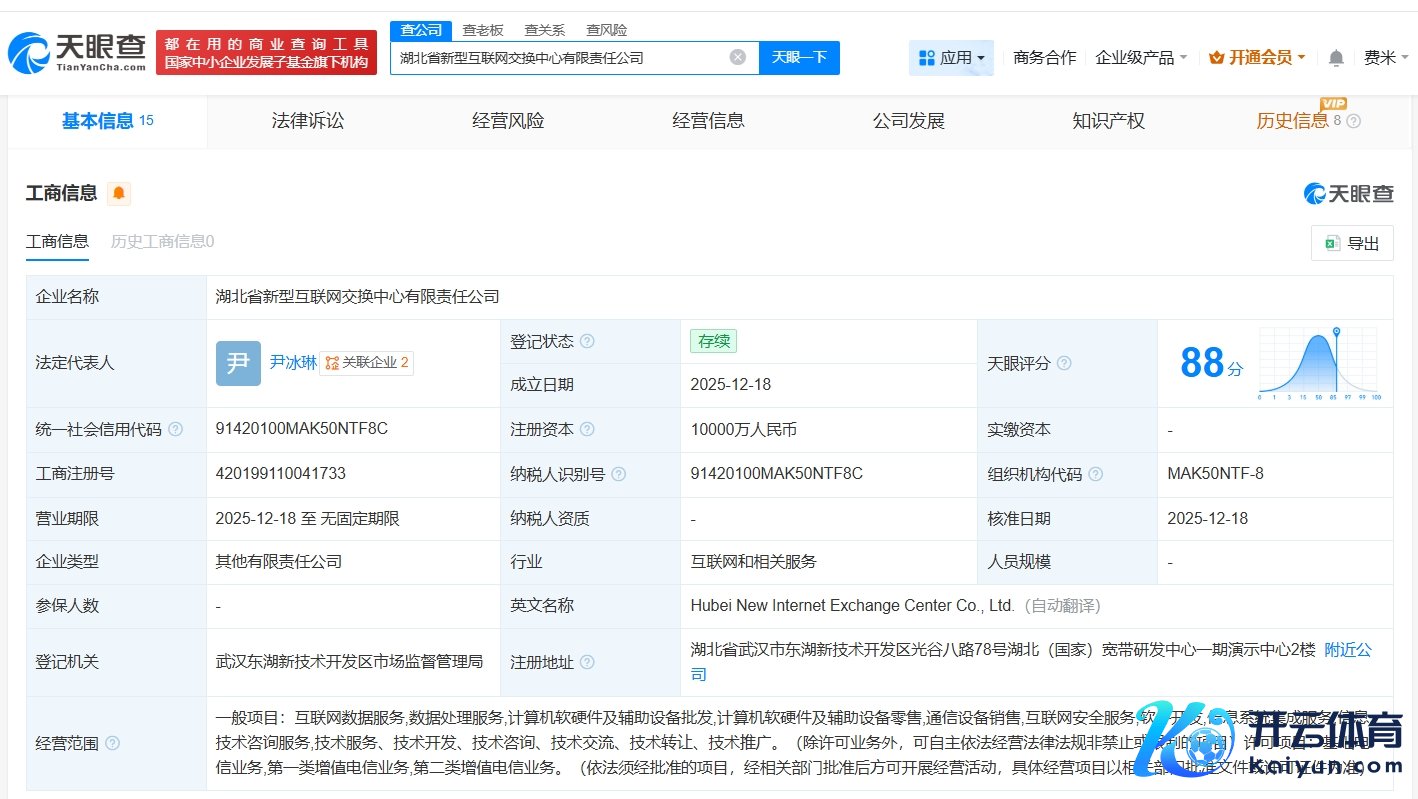Click the TianYanCha logo in header
Screen dimensions: 1418x799
coord(77,53)
